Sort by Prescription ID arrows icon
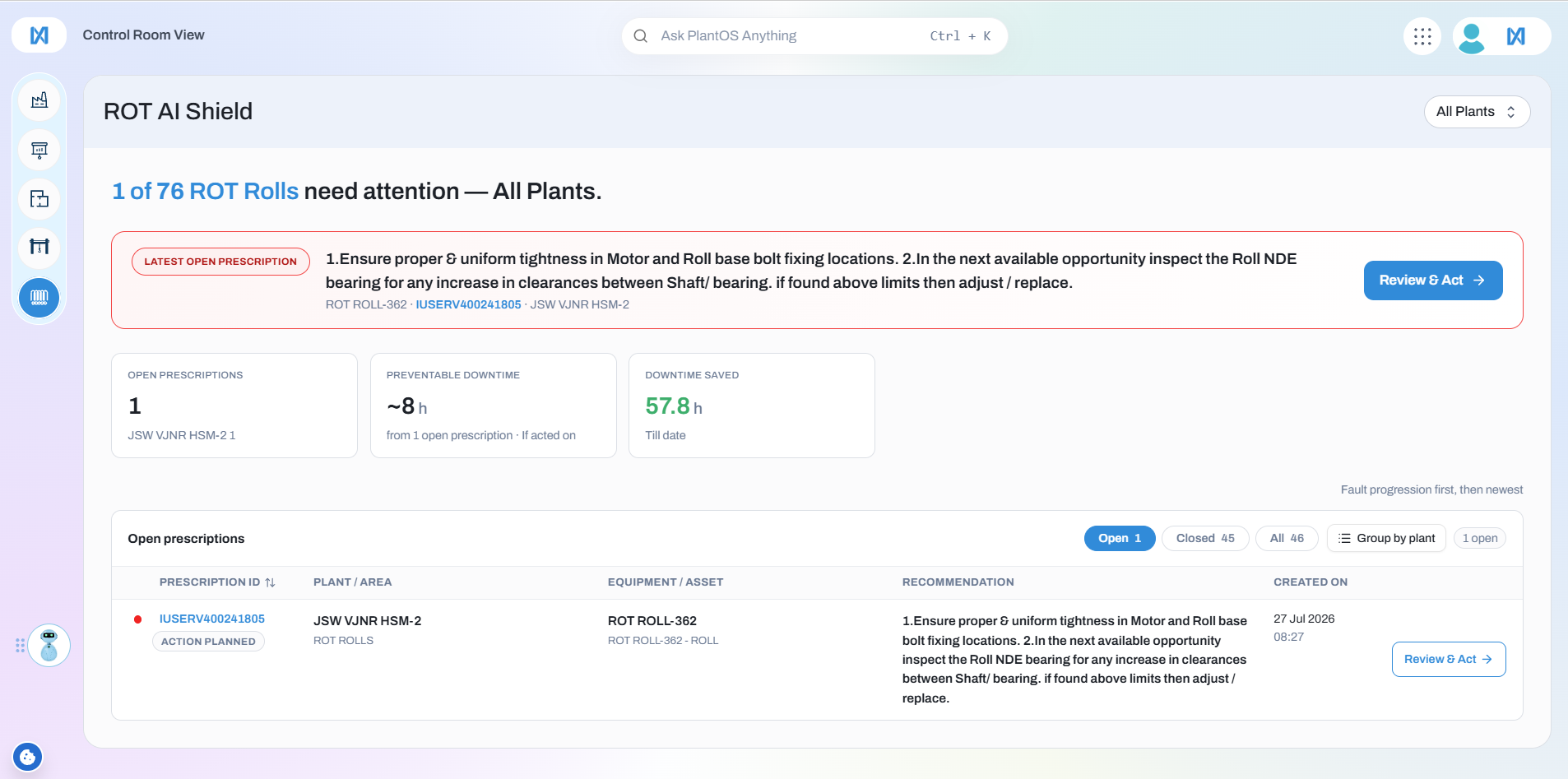The width and height of the screenshot is (1568, 779). pyautogui.click(x=270, y=582)
